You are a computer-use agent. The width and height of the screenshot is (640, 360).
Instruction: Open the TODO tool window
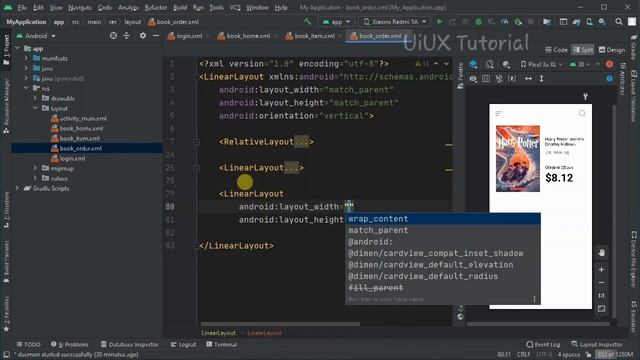[28, 344]
